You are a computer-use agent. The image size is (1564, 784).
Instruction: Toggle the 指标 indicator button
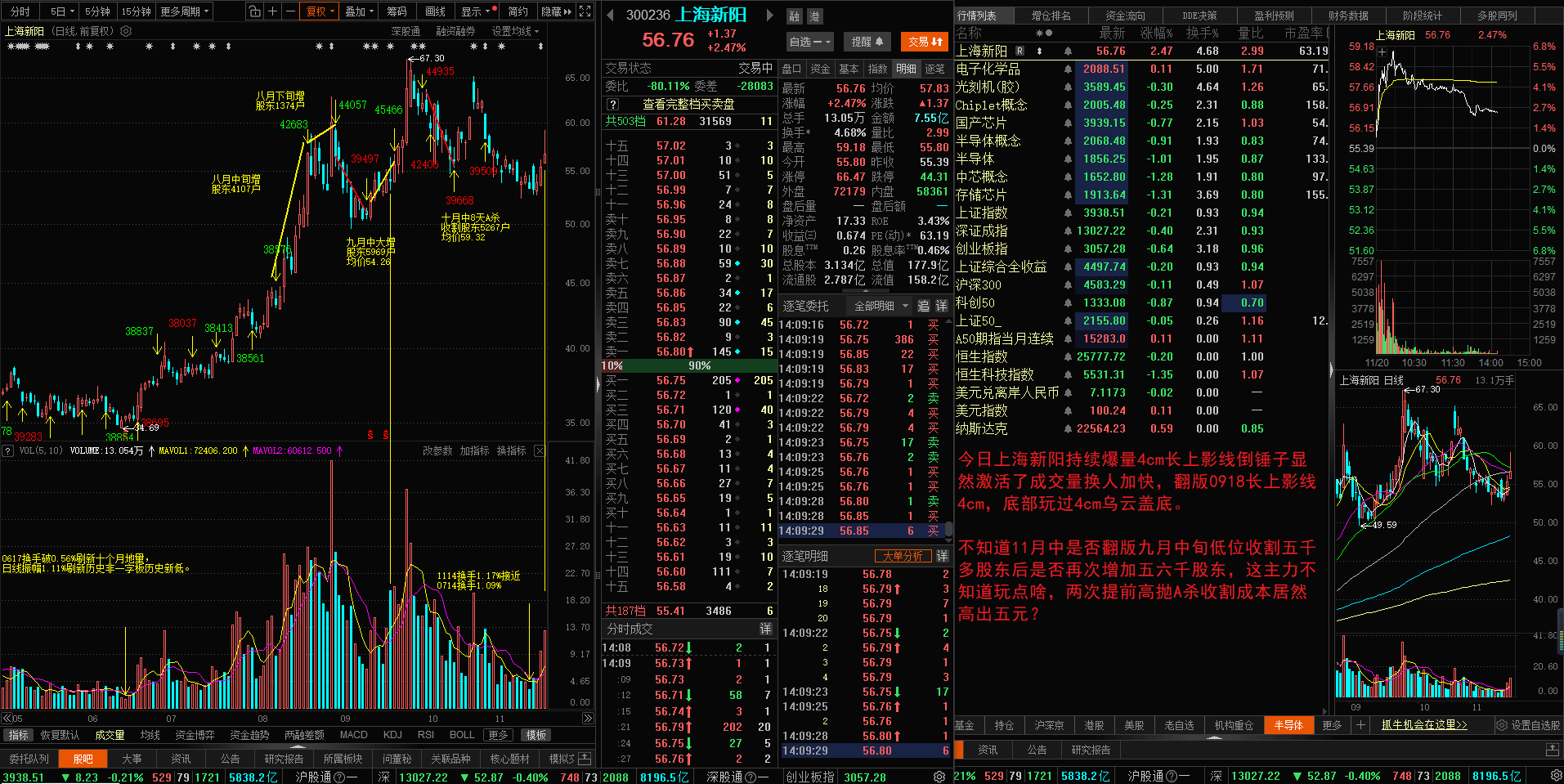18,735
